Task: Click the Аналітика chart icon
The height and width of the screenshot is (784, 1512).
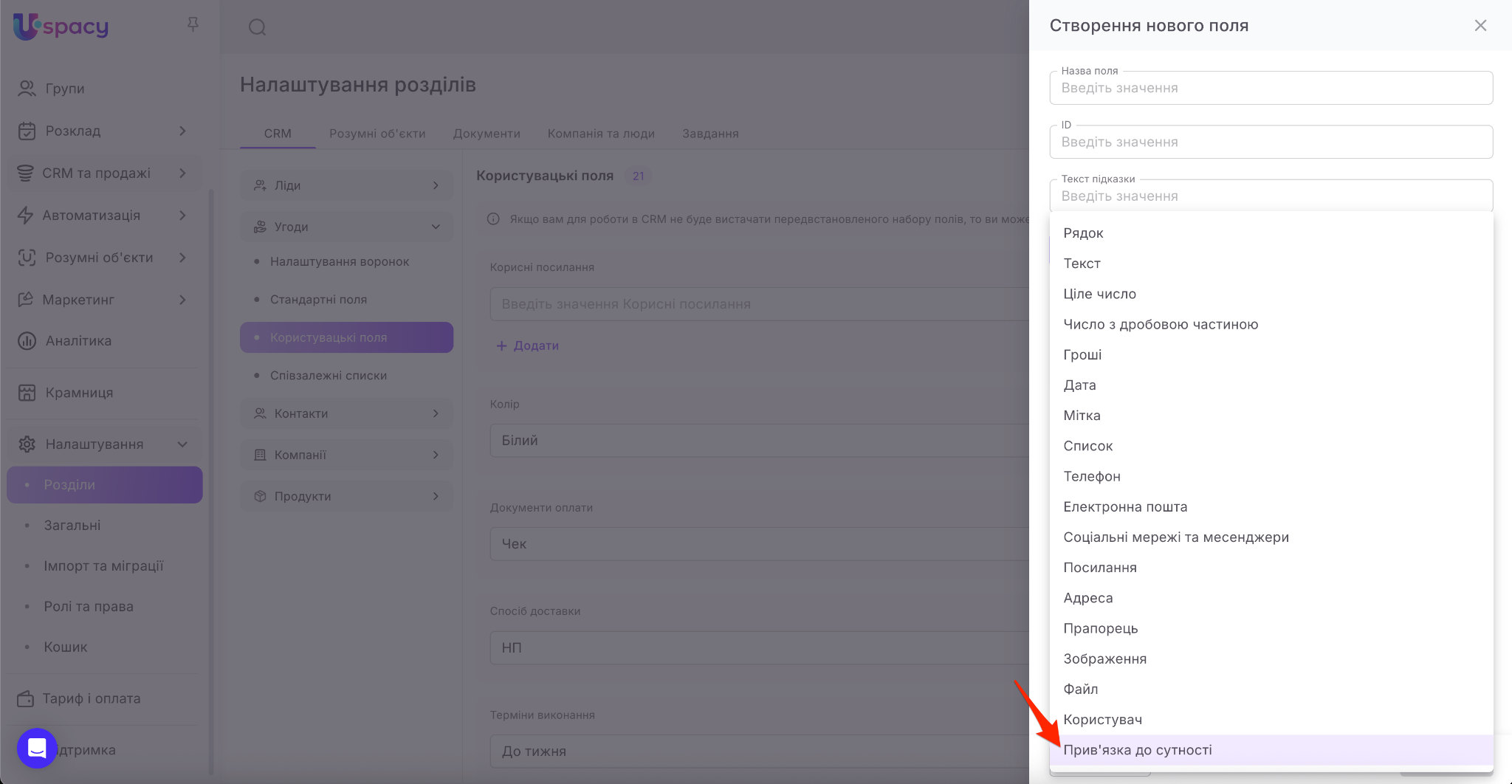Action: coord(27,341)
